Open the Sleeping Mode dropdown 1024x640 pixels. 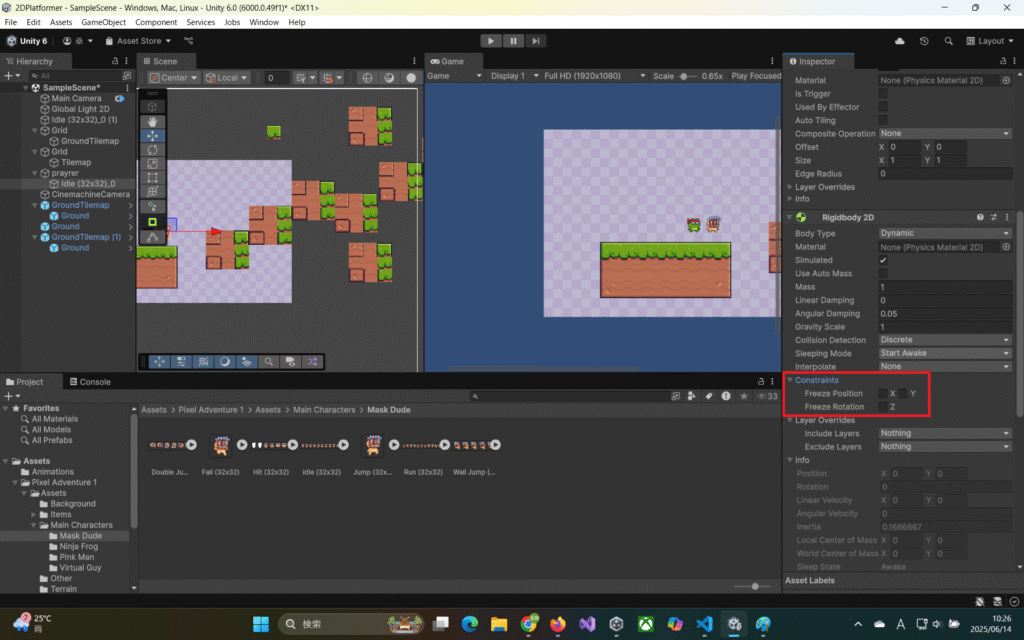945,353
